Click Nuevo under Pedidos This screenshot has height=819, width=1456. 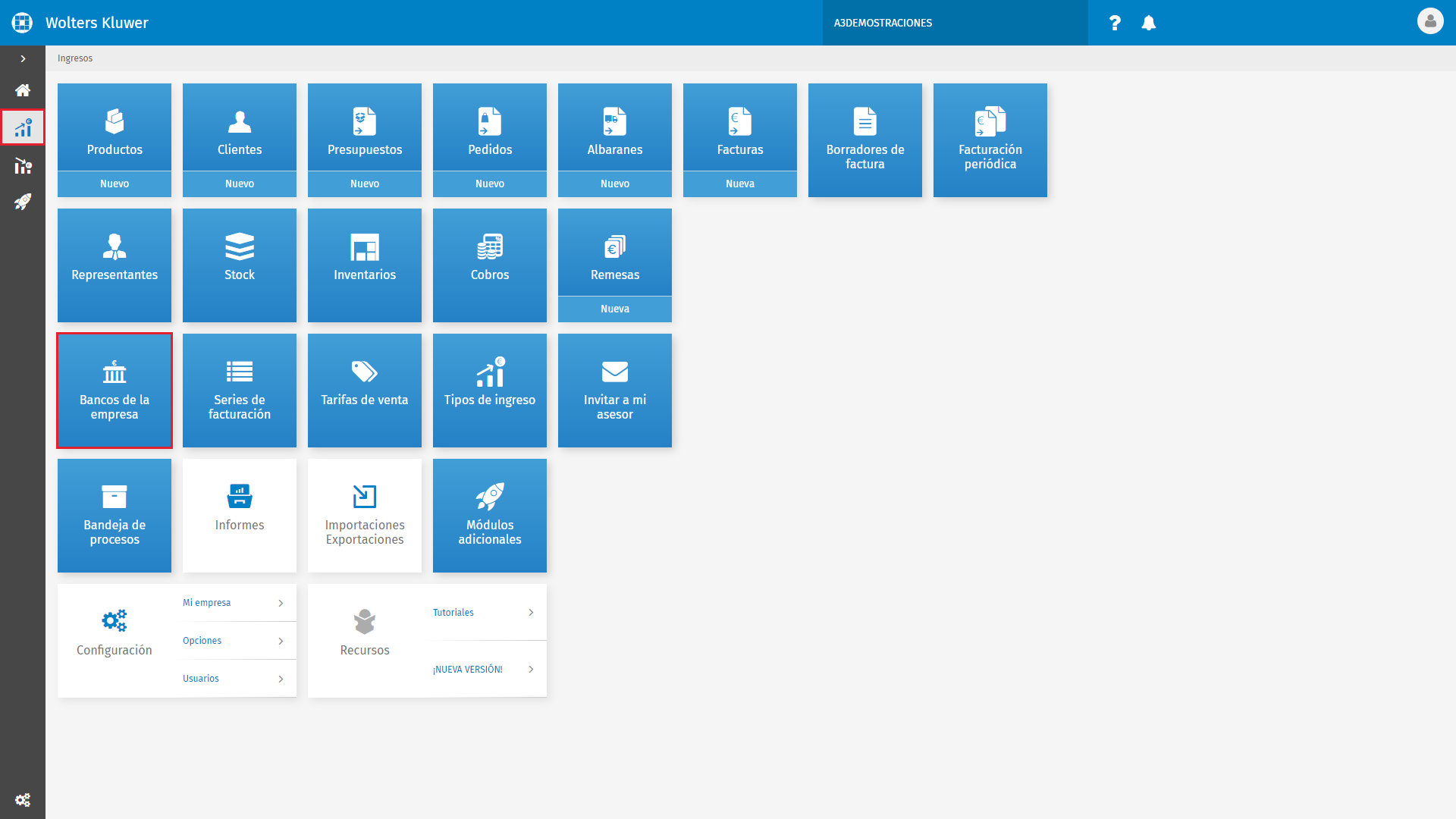pos(490,184)
